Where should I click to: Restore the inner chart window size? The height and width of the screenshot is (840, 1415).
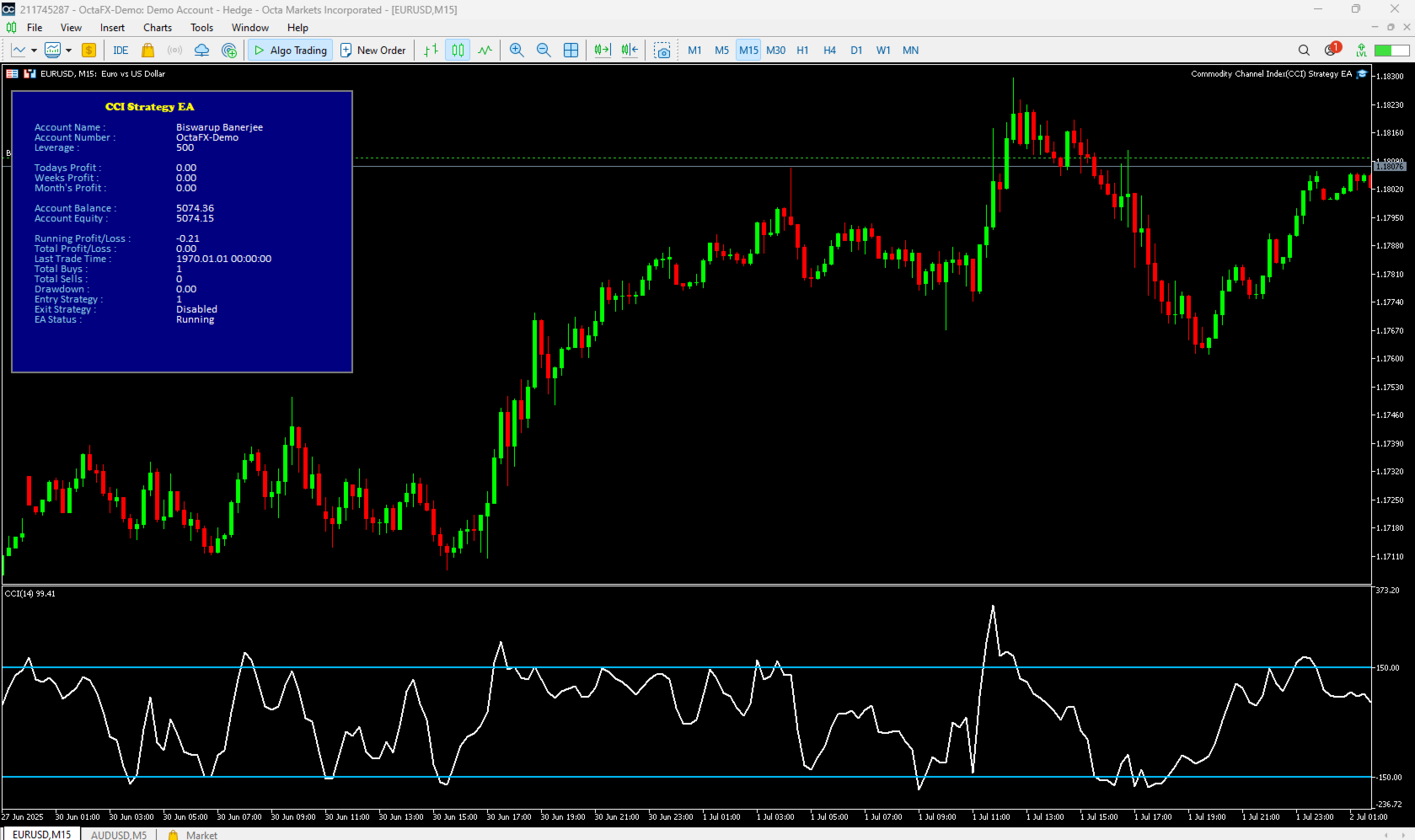pyautogui.click(x=1391, y=27)
